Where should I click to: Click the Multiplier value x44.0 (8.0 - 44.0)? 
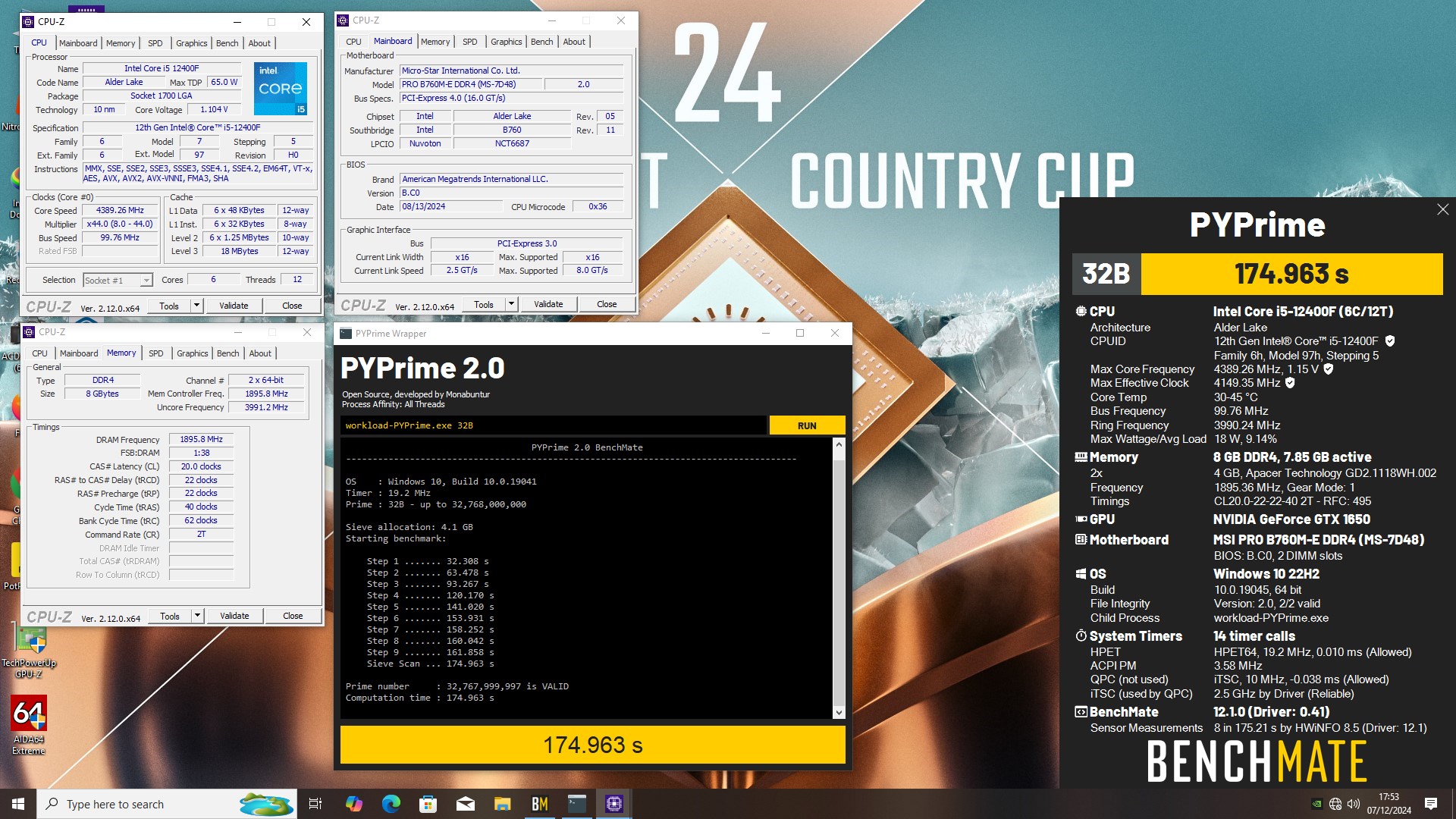coord(120,224)
